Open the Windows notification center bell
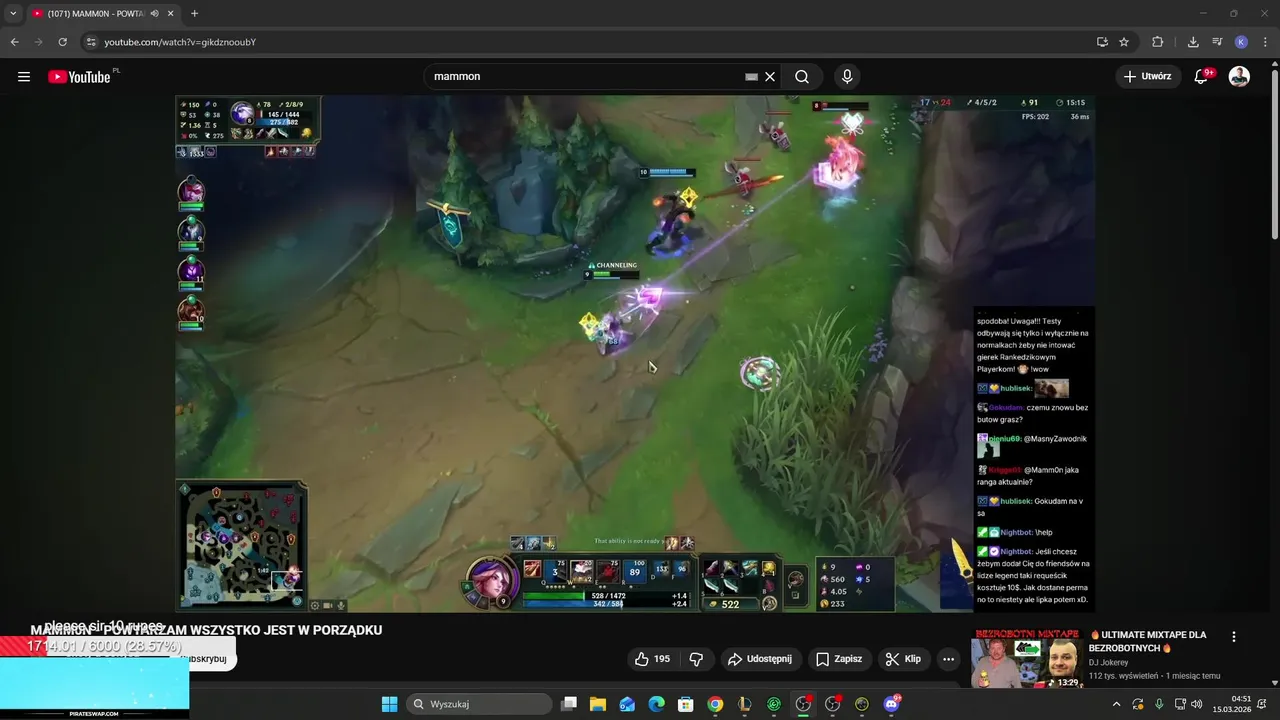This screenshot has height=720, width=1280. (x=1262, y=704)
